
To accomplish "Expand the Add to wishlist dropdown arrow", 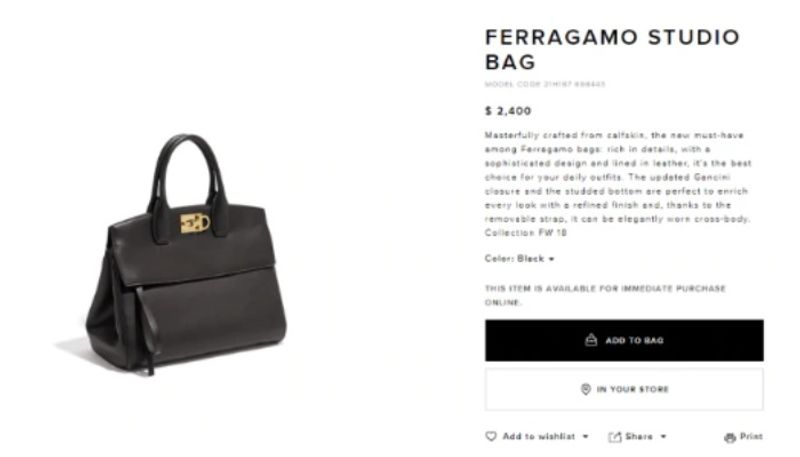I will pyautogui.click(x=586, y=436).
